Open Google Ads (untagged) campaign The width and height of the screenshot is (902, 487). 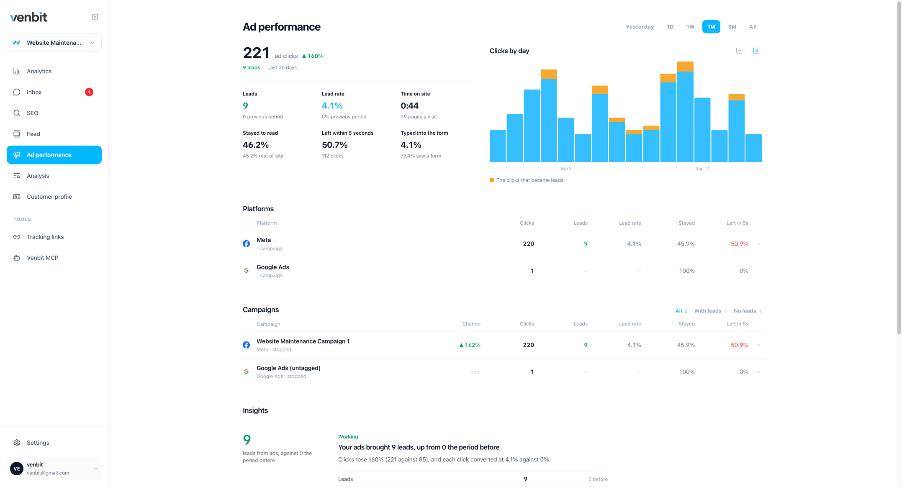(x=504, y=372)
